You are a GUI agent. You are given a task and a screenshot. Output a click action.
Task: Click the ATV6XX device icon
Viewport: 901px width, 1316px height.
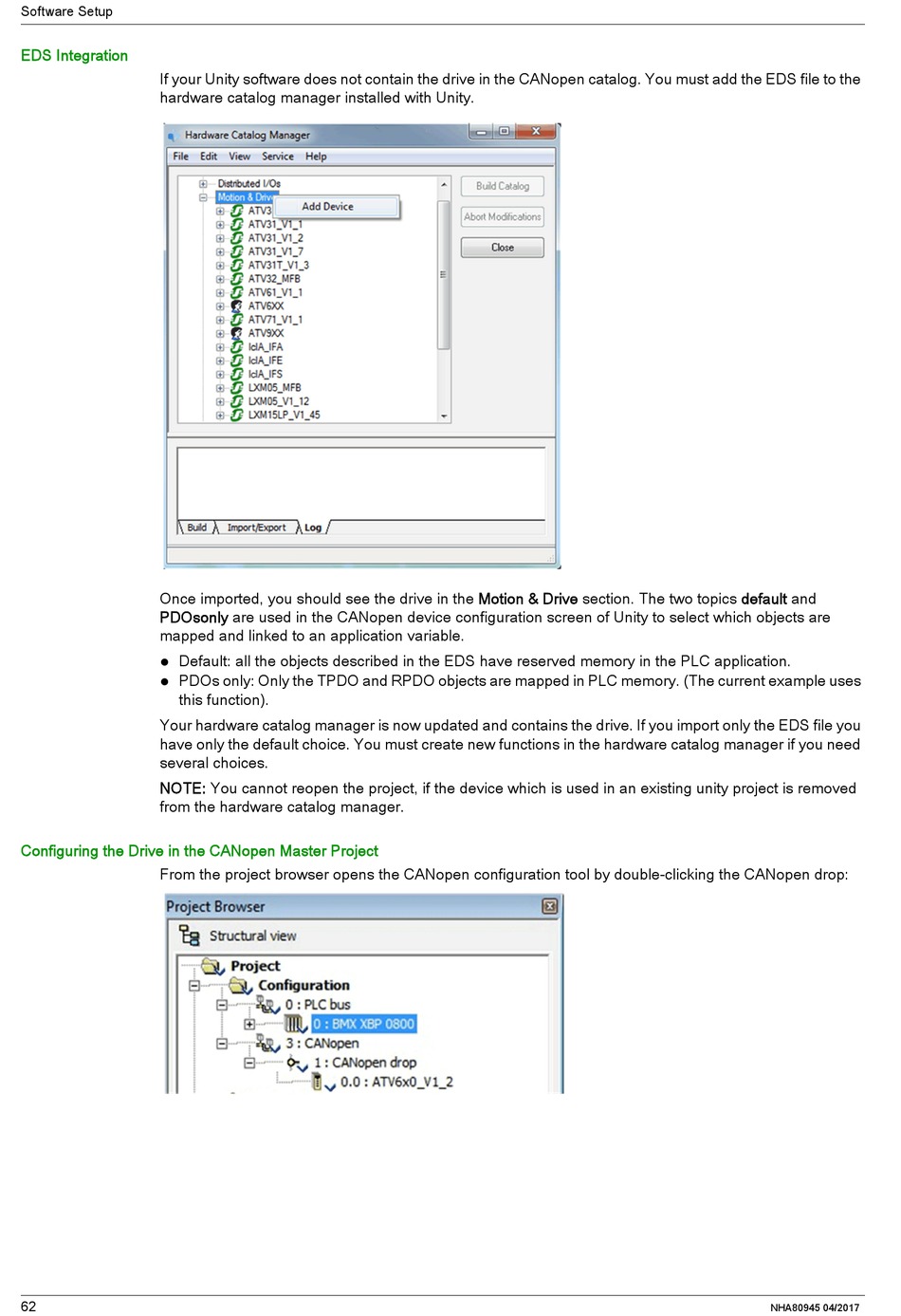pyautogui.click(x=237, y=306)
